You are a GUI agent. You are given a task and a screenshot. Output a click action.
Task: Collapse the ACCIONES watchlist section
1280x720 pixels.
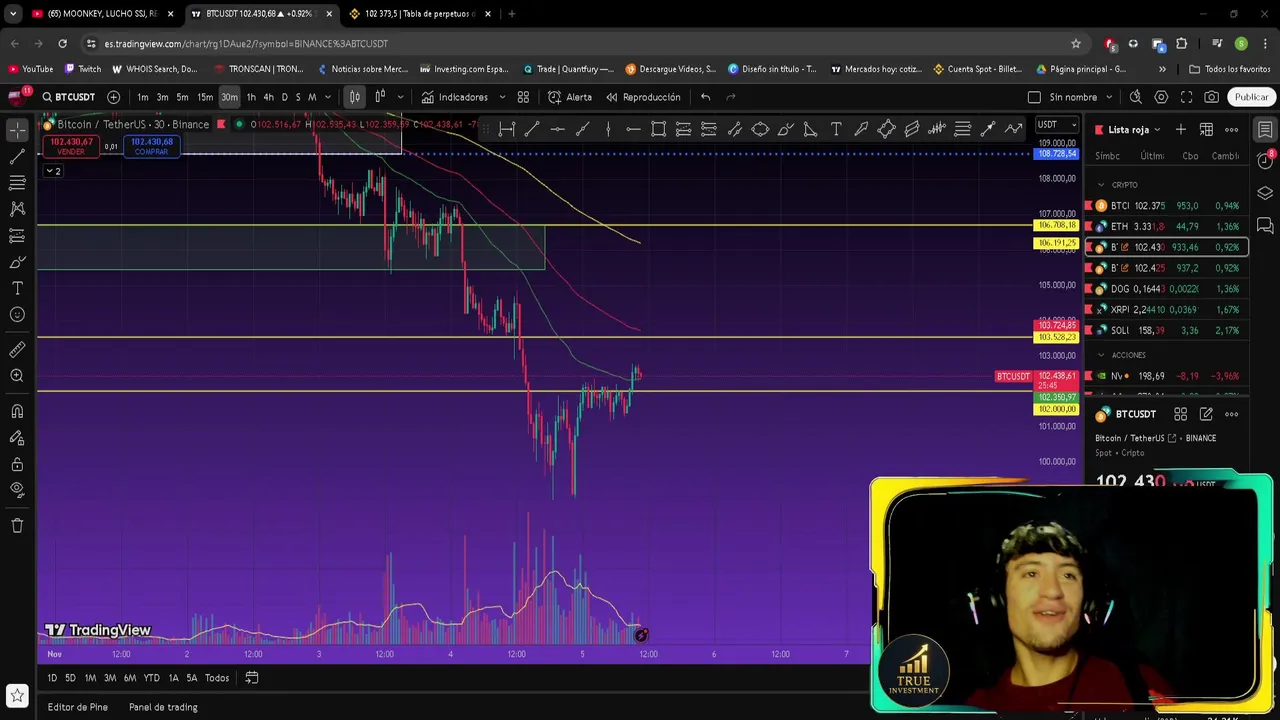1101,355
